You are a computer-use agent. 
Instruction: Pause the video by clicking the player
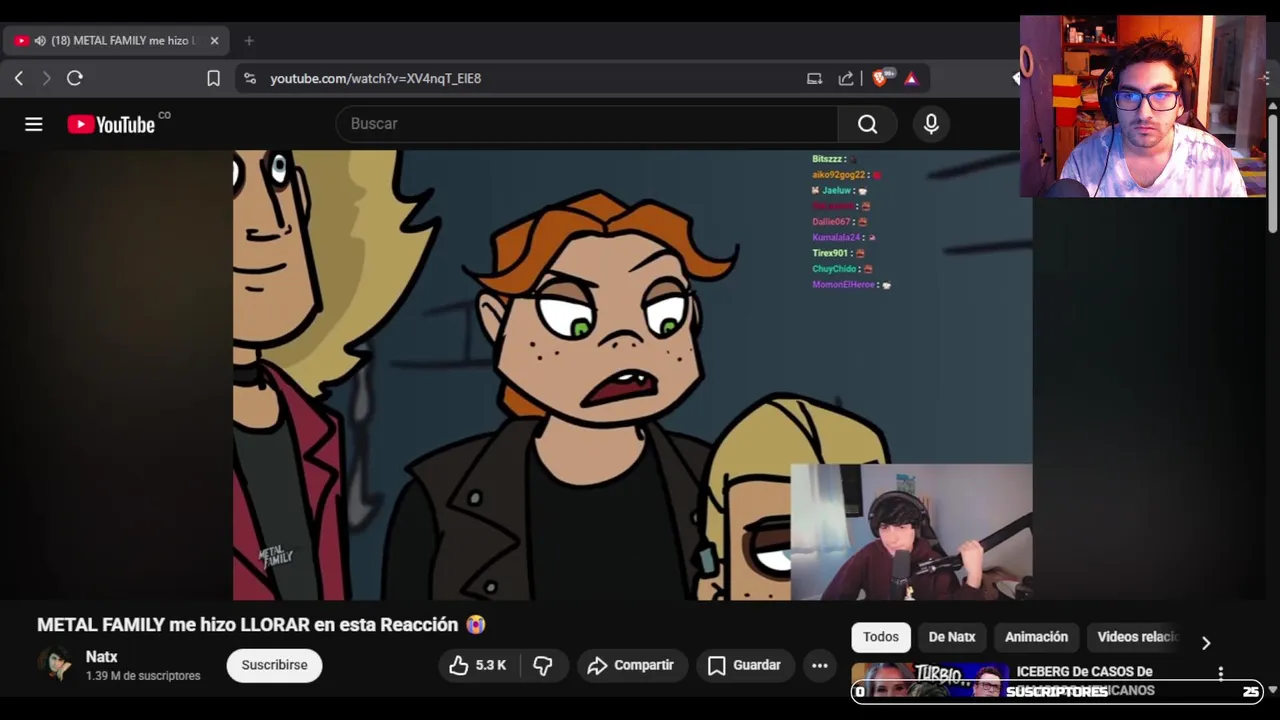(x=633, y=375)
